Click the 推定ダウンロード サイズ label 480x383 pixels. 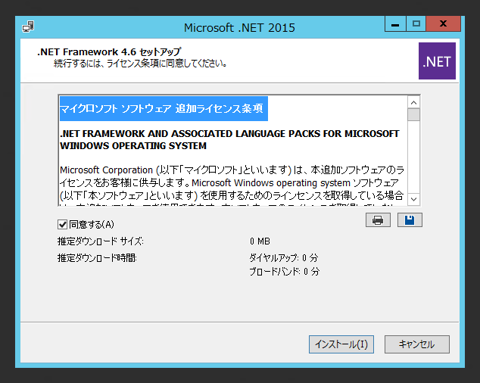(100, 241)
